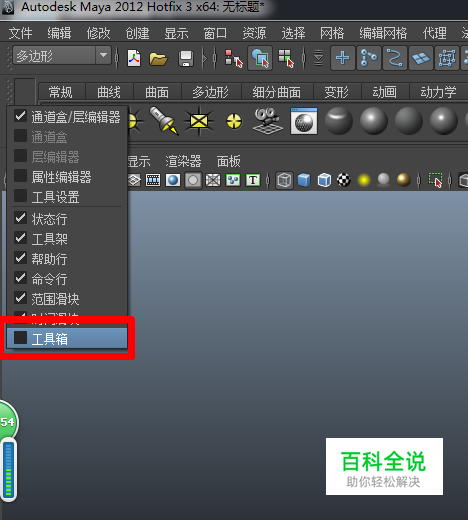Click the New Scene icon
This screenshot has height=520, width=468.
tap(134, 59)
